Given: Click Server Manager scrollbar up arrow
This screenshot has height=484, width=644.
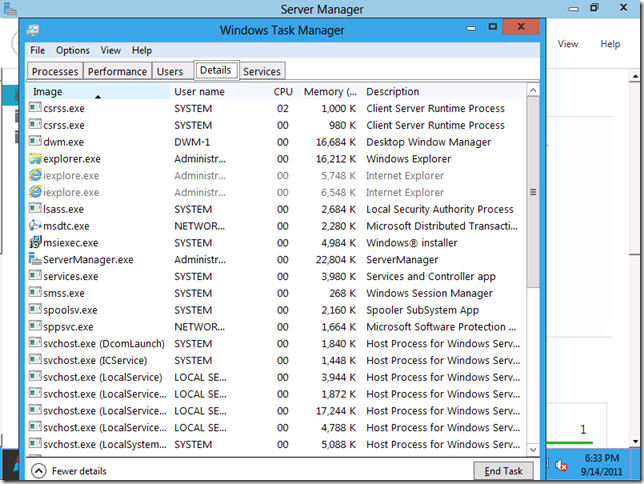Looking at the screenshot, I should 635,76.
